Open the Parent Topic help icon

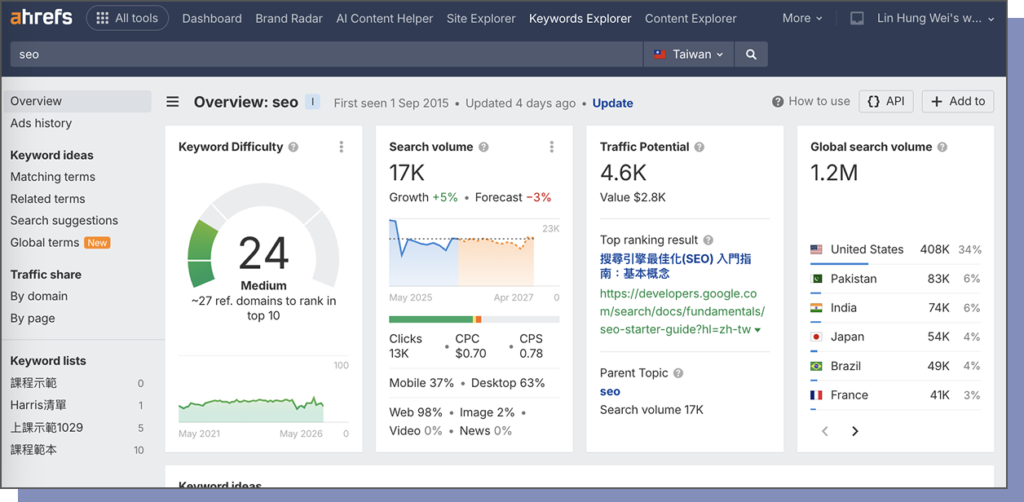[679, 373]
